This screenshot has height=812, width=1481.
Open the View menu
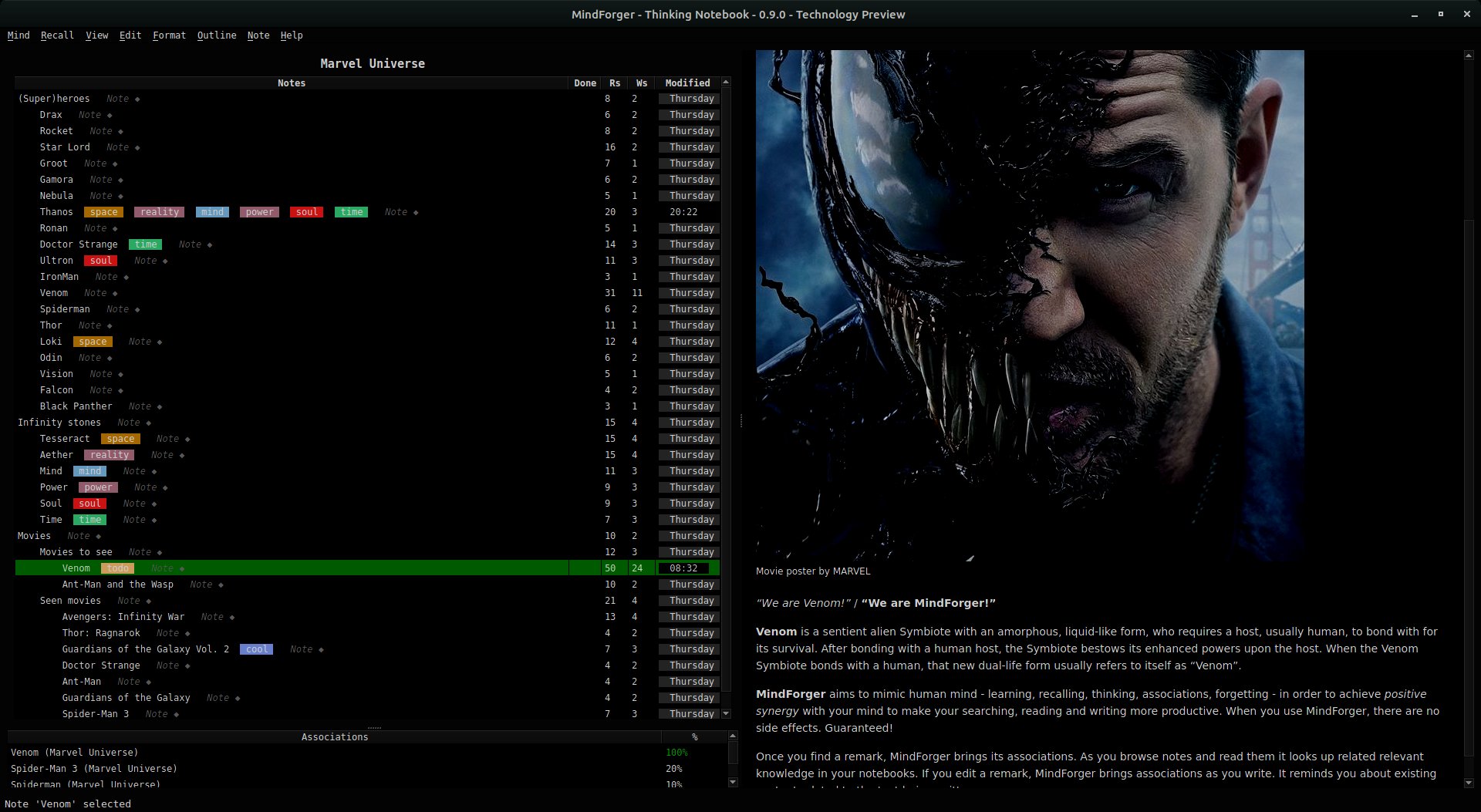[x=96, y=35]
